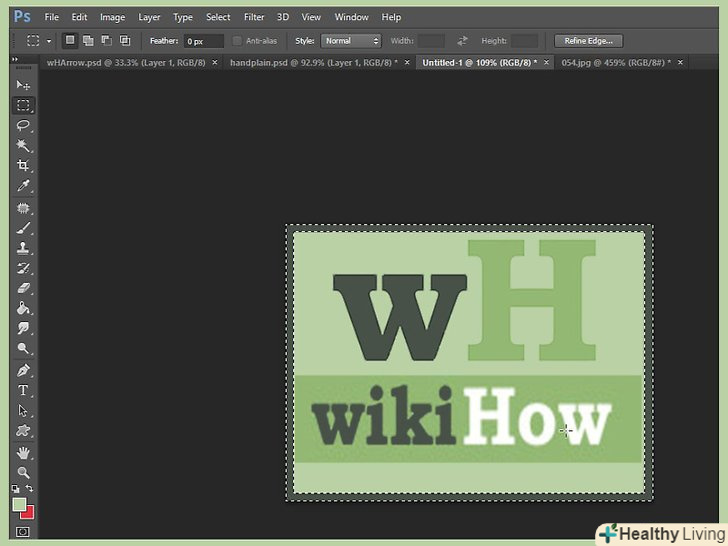Screen dimensions: 728x546
Task: Choose the Zoom tool in toolbox
Action: tap(23, 473)
